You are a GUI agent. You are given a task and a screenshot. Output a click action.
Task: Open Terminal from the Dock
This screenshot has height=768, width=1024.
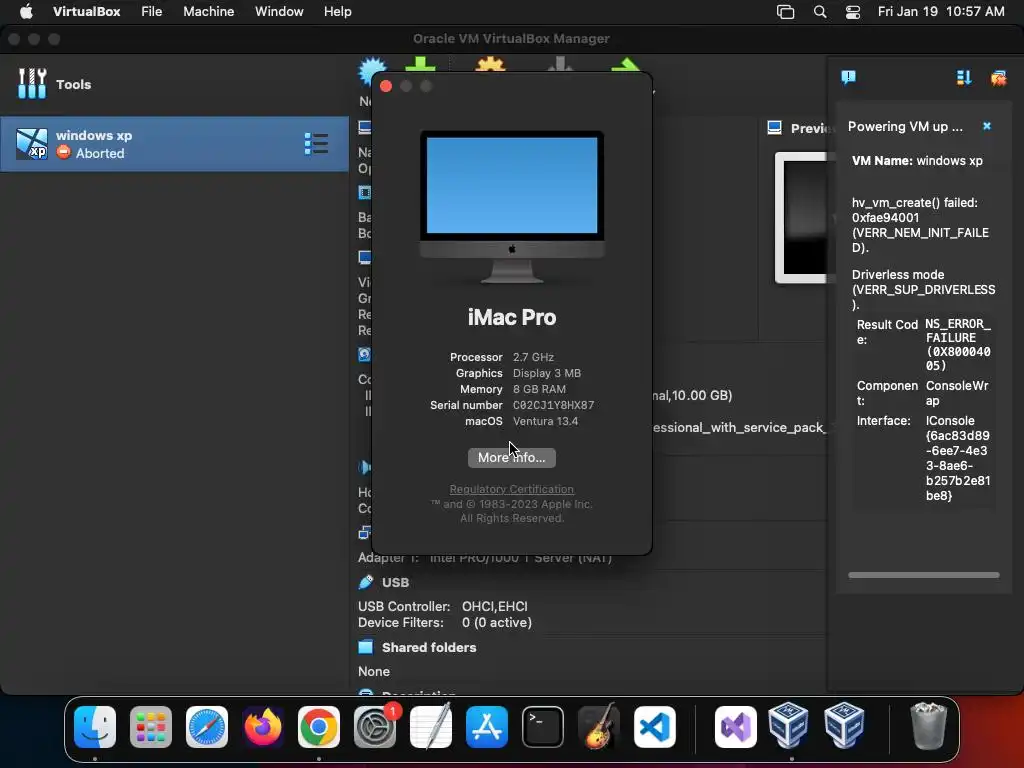click(x=543, y=727)
